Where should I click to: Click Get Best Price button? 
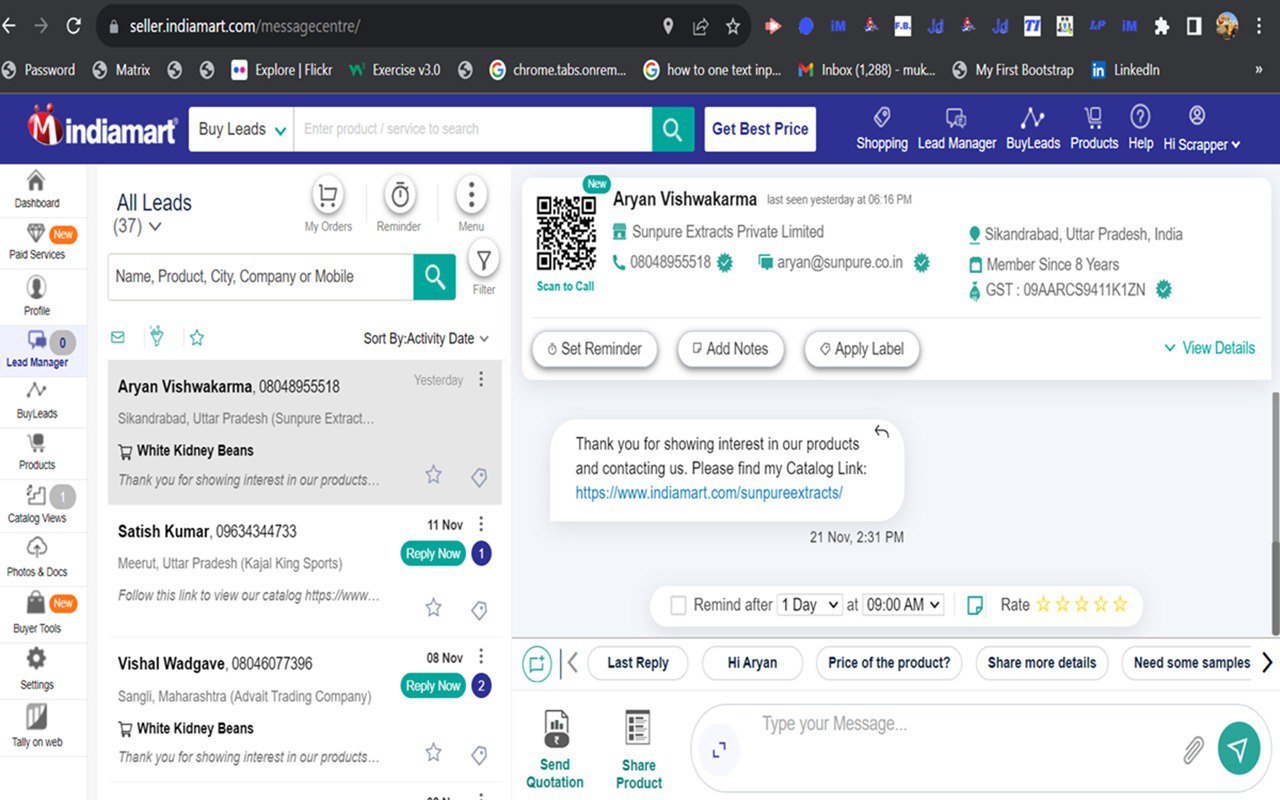pos(760,129)
